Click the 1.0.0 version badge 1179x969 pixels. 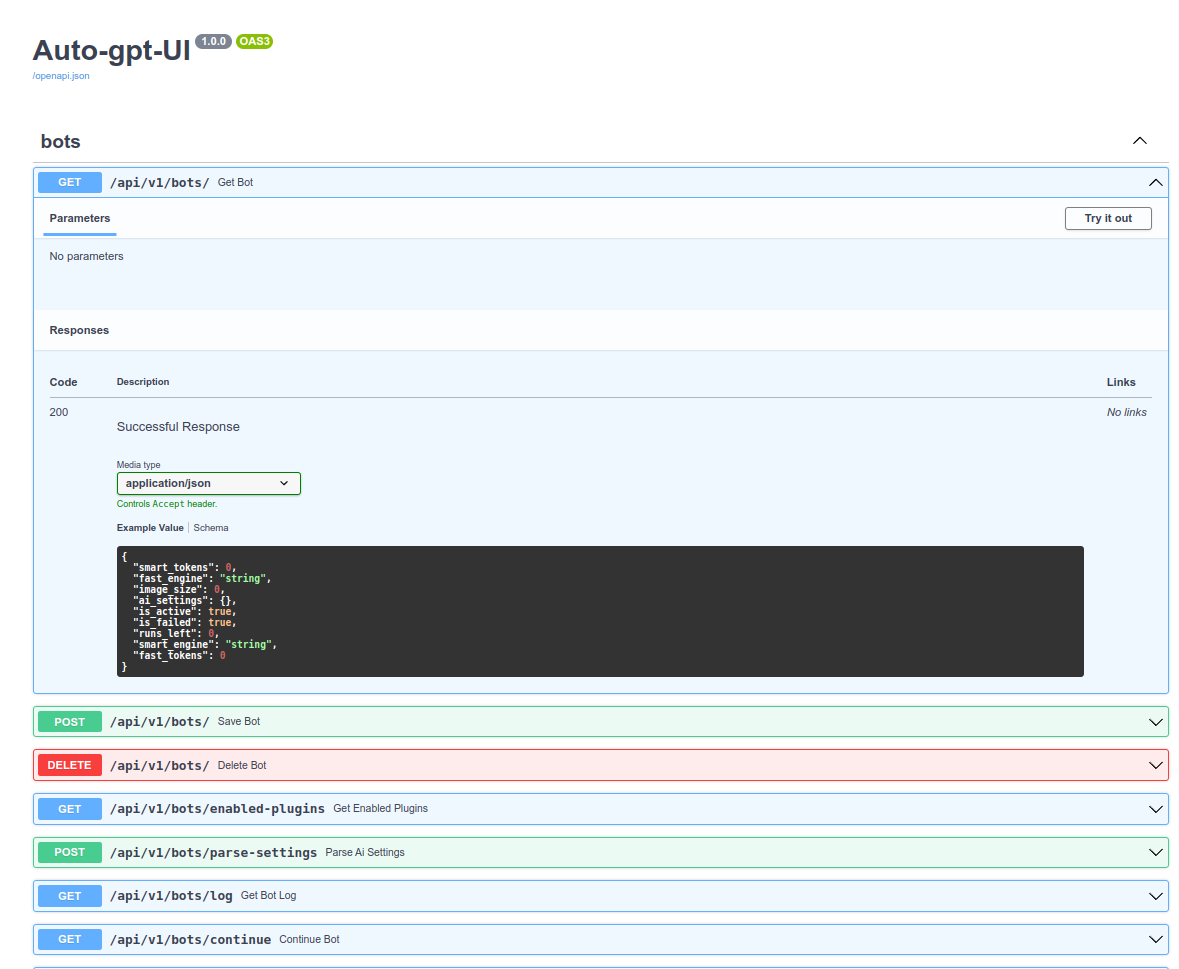[214, 41]
